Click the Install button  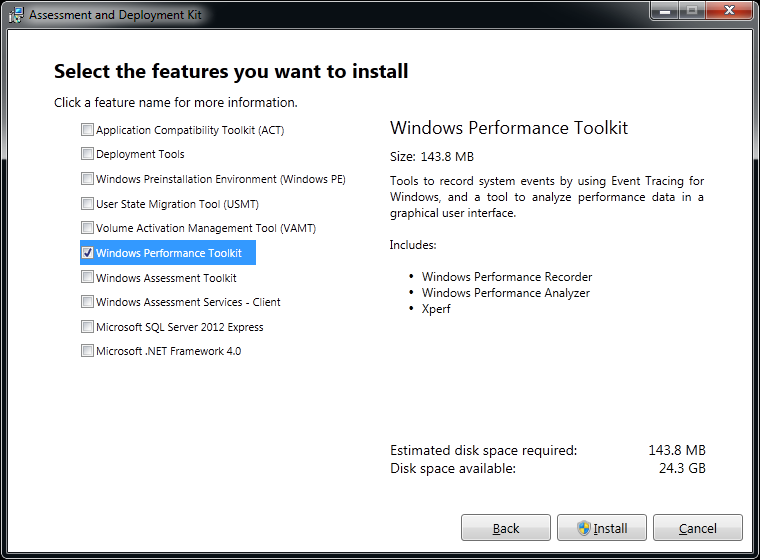point(602,528)
